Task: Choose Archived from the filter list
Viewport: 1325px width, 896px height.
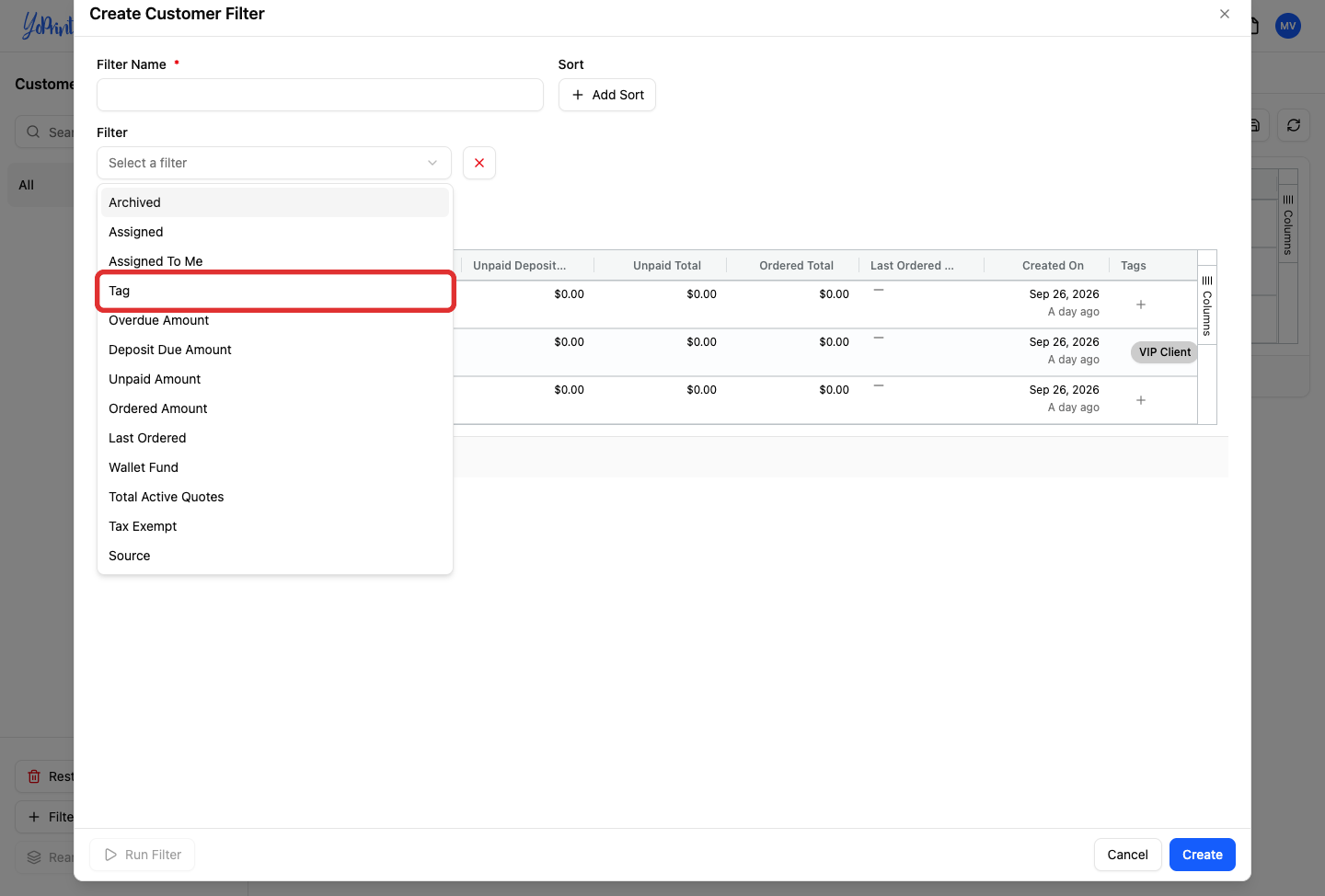Action: coord(275,202)
